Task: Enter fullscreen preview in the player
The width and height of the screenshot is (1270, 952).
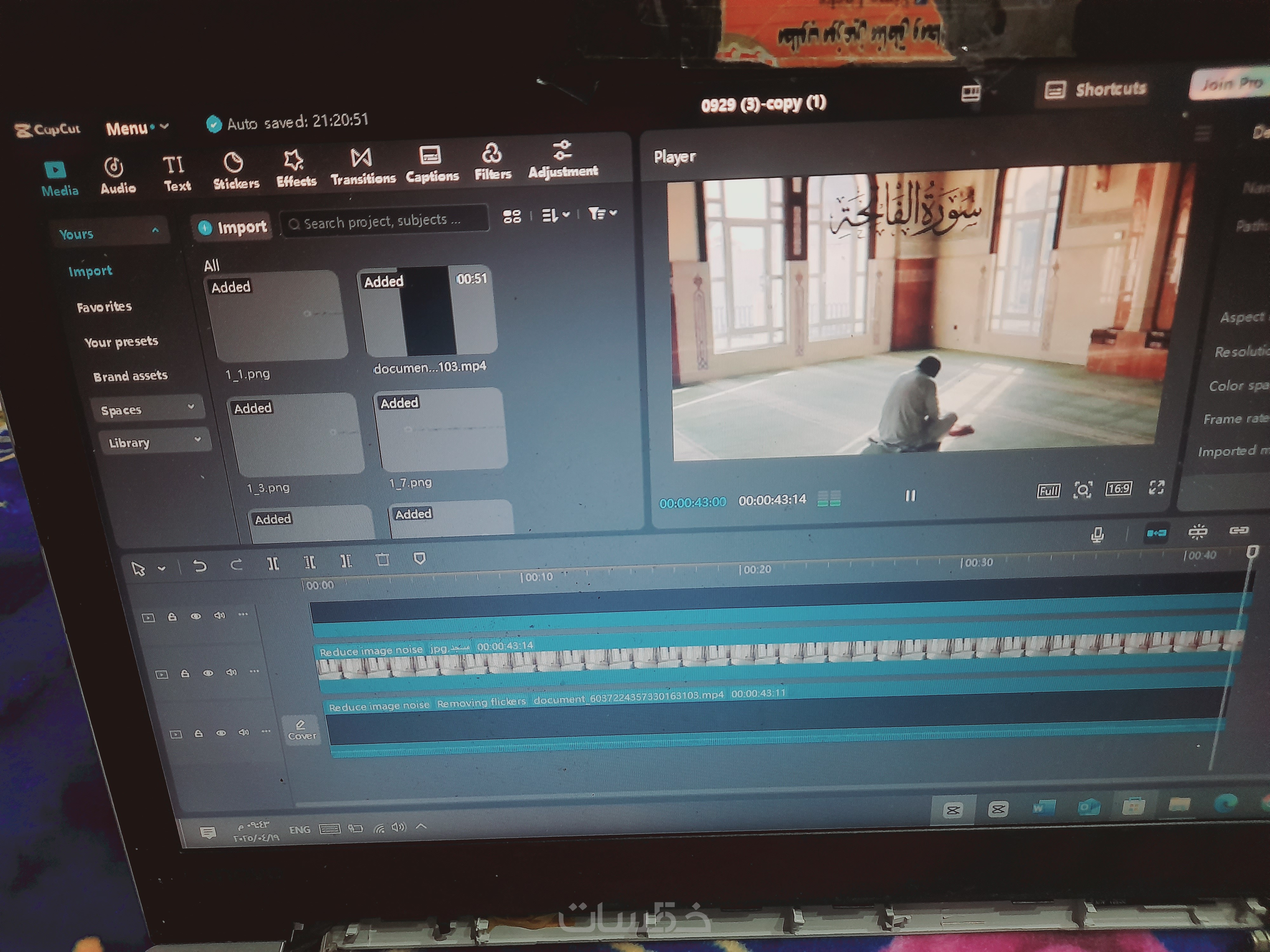Action: click(x=1156, y=487)
